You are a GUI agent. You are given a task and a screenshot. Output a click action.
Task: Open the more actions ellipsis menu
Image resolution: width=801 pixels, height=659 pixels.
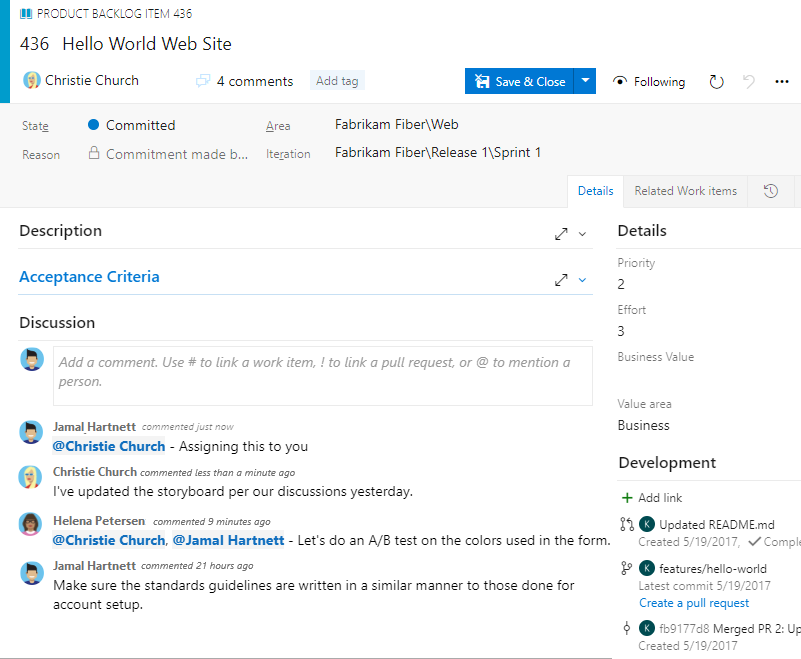click(782, 81)
